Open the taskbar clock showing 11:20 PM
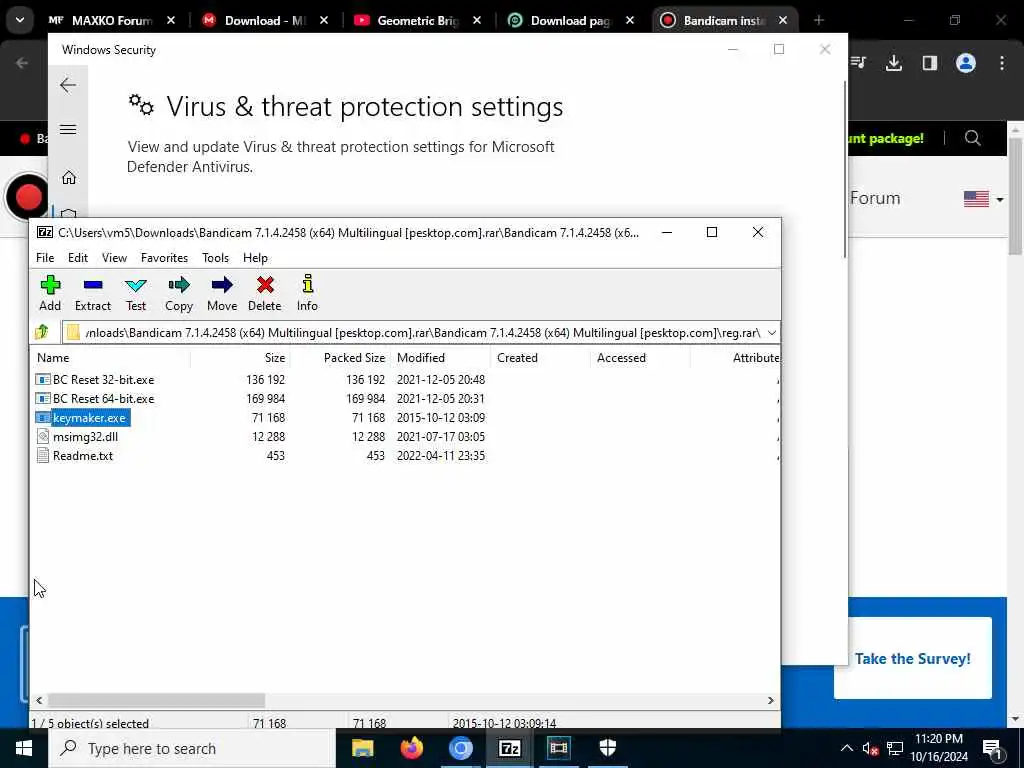 coord(939,748)
